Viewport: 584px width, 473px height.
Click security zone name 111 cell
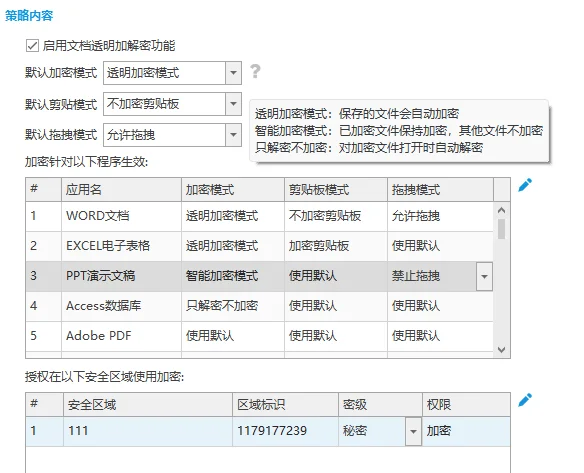(x=148, y=431)
